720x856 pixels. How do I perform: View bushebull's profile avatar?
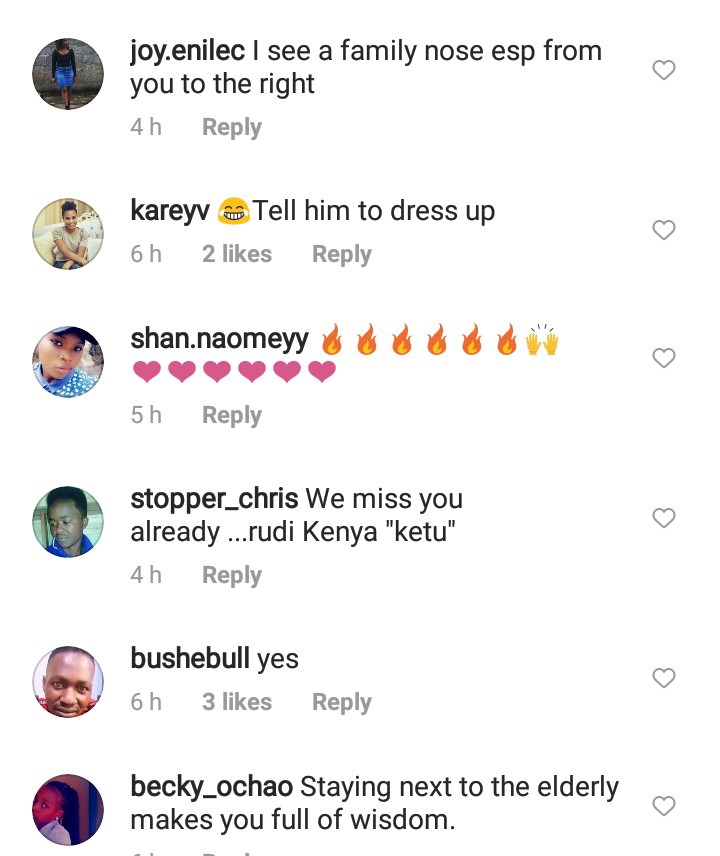pyautogui.click(x=68, y=682)
